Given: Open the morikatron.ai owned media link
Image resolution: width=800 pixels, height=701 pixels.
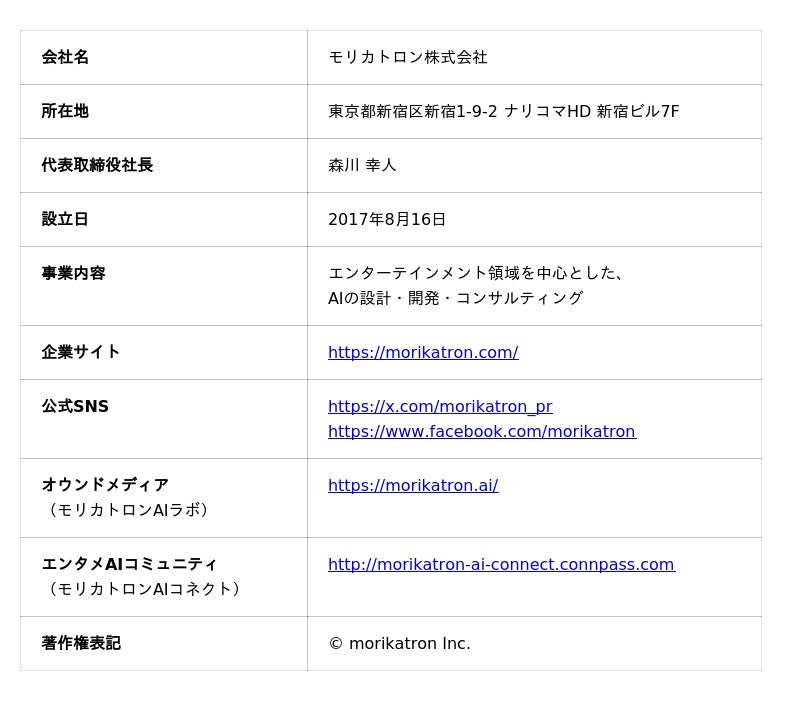Looking at the screenshot, I should pos(413,485).
